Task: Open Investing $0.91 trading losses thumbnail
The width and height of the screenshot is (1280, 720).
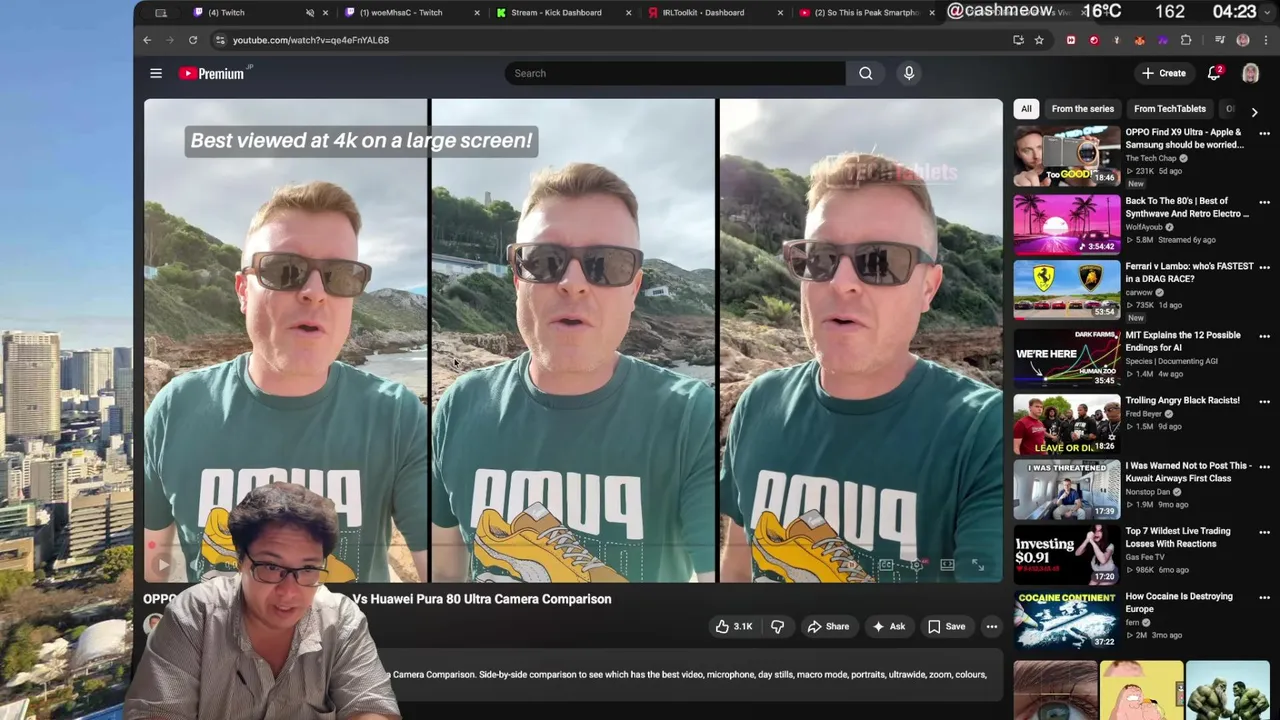Action: click(1067, 554)
